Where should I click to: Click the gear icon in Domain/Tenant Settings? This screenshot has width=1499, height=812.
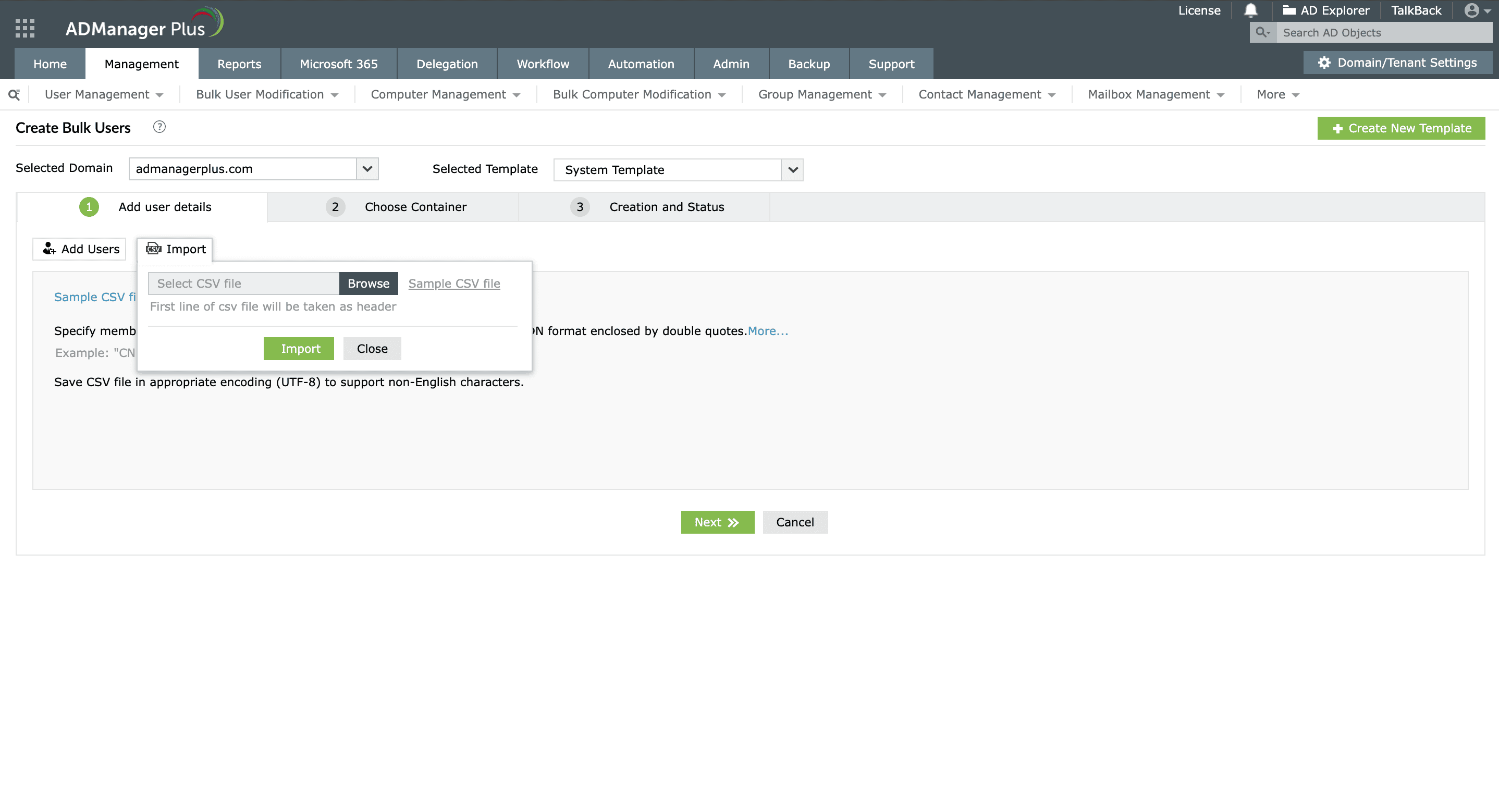tap(1325, 63)
